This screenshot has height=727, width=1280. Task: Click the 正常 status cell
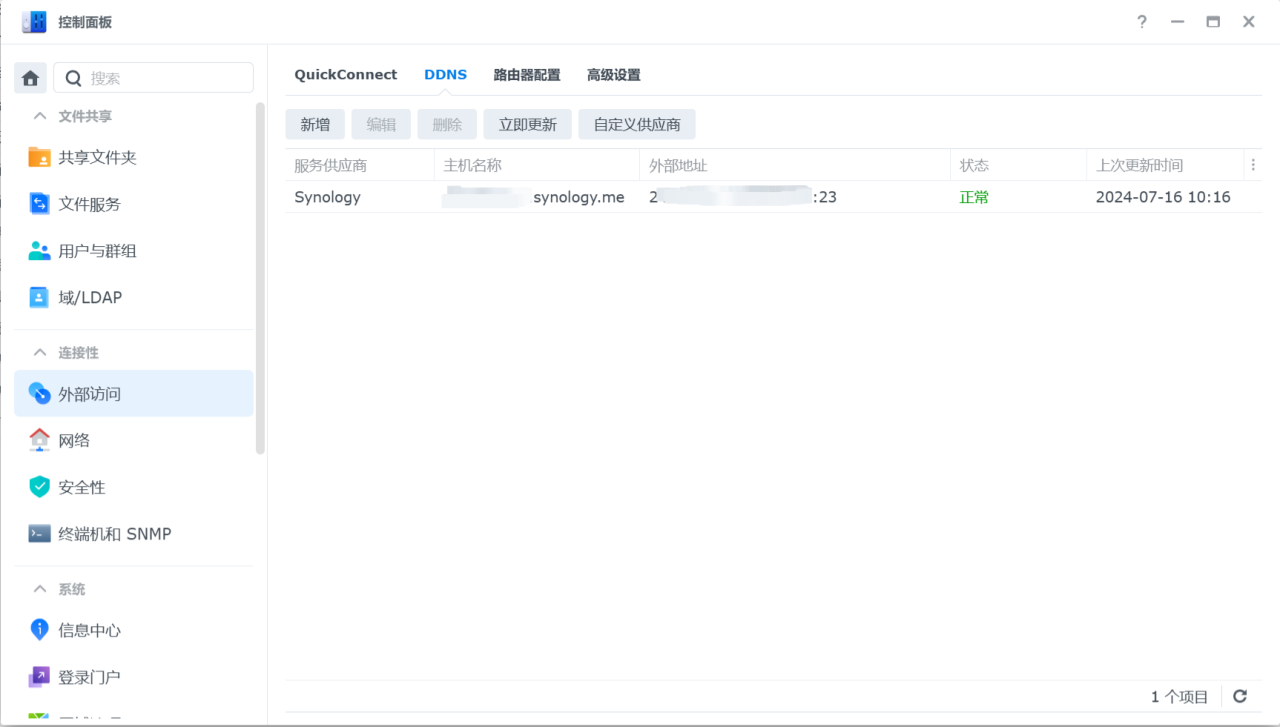coord(975,197)
